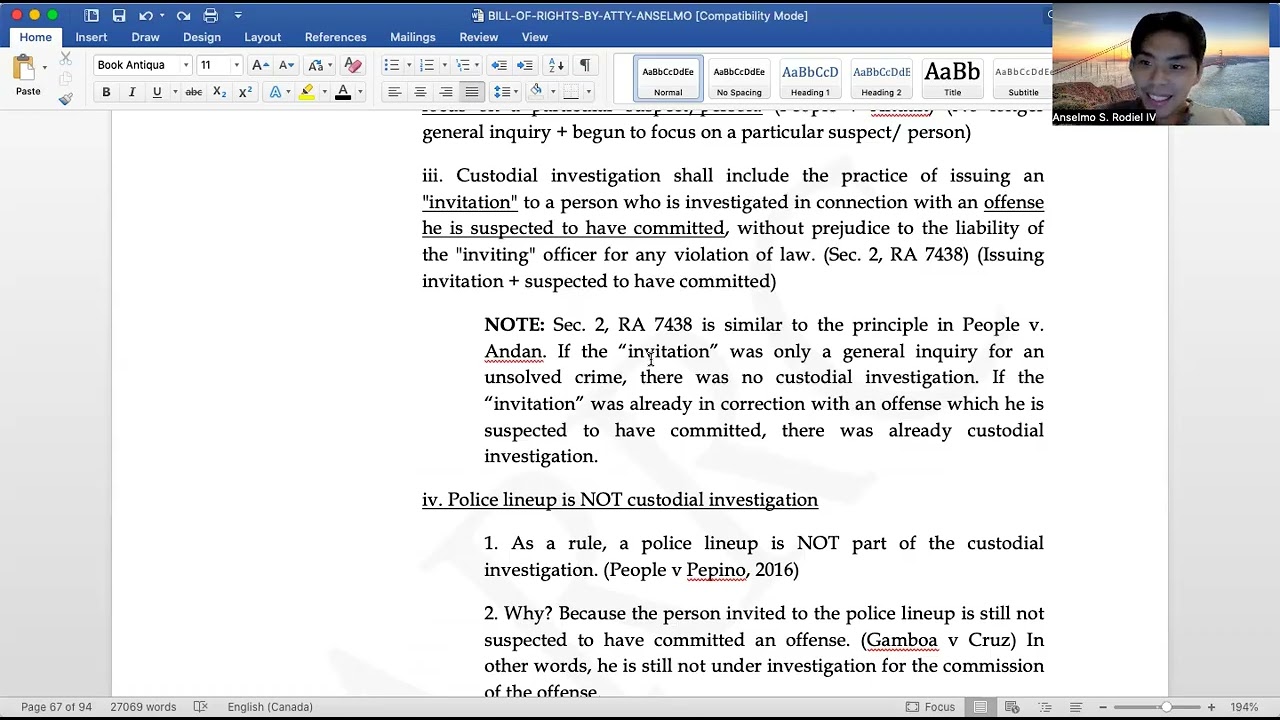This screenshot has width=1280, height=720.
Task: Click the zoom in plus button
Action: [1211, 707]
